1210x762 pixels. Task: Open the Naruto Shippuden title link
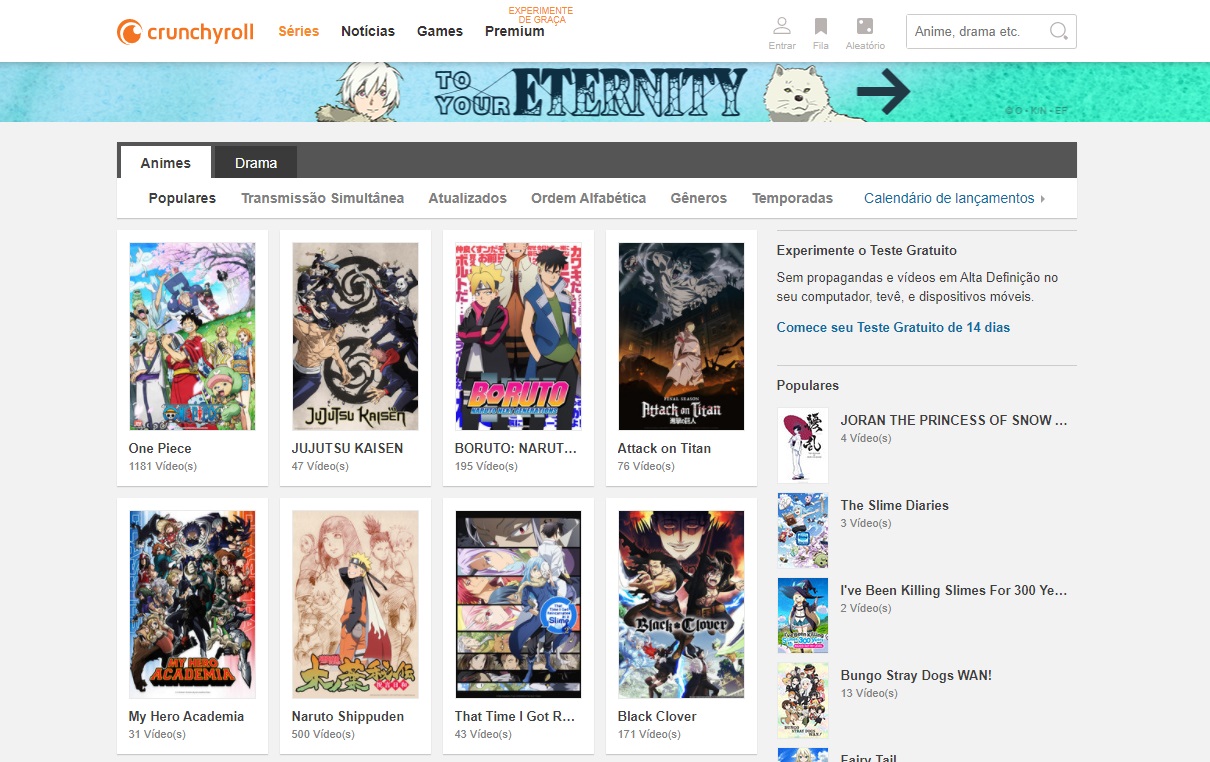[348, 716]
